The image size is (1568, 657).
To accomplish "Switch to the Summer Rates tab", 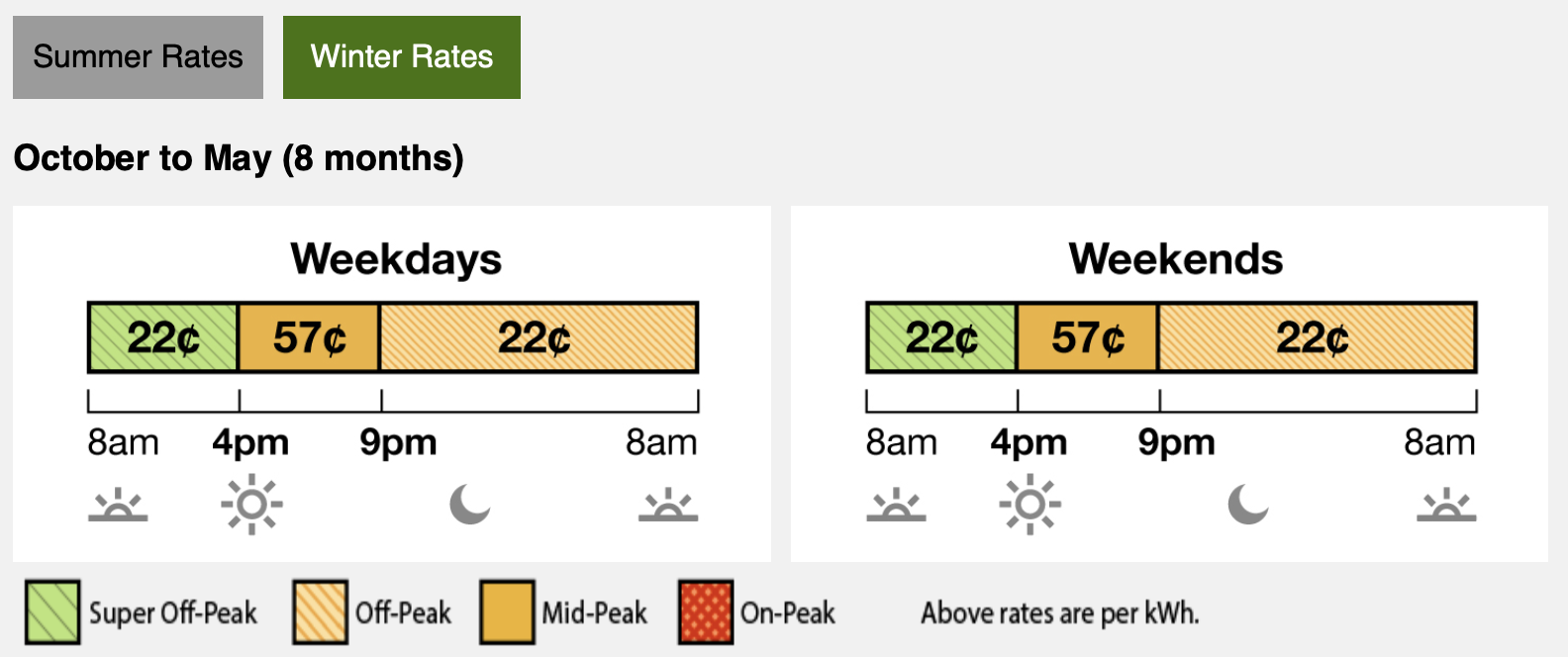I will click(138, 56).
